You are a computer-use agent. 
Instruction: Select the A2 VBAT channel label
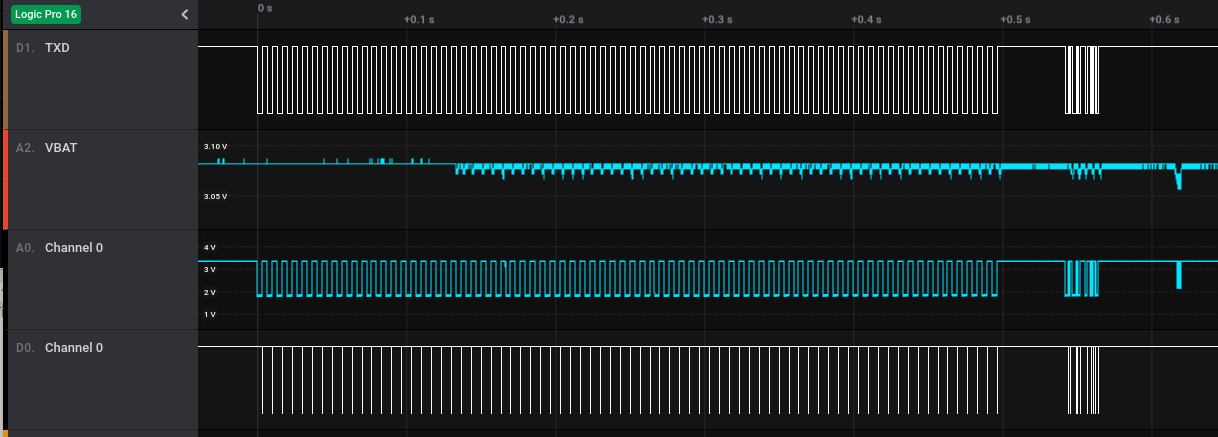coord(47,148)
